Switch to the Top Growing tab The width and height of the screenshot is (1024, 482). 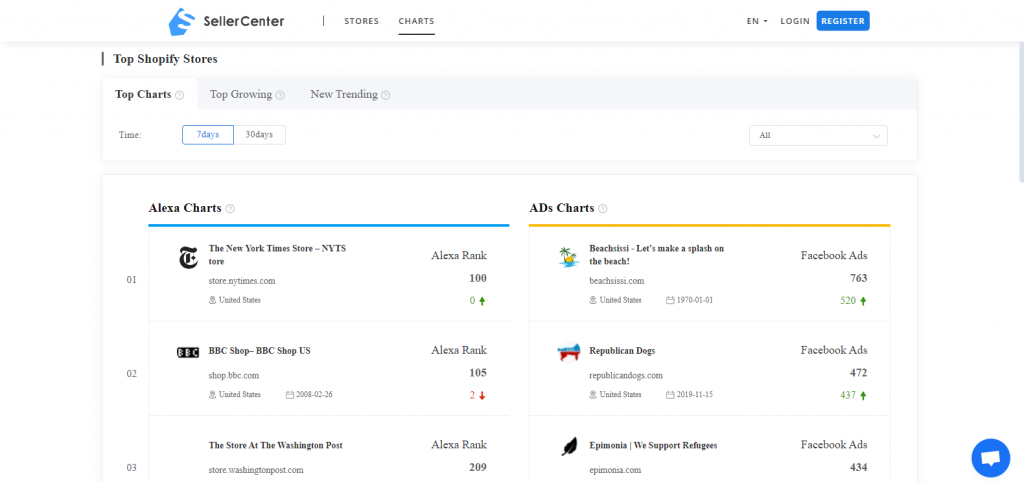click(x=247, y=95)
